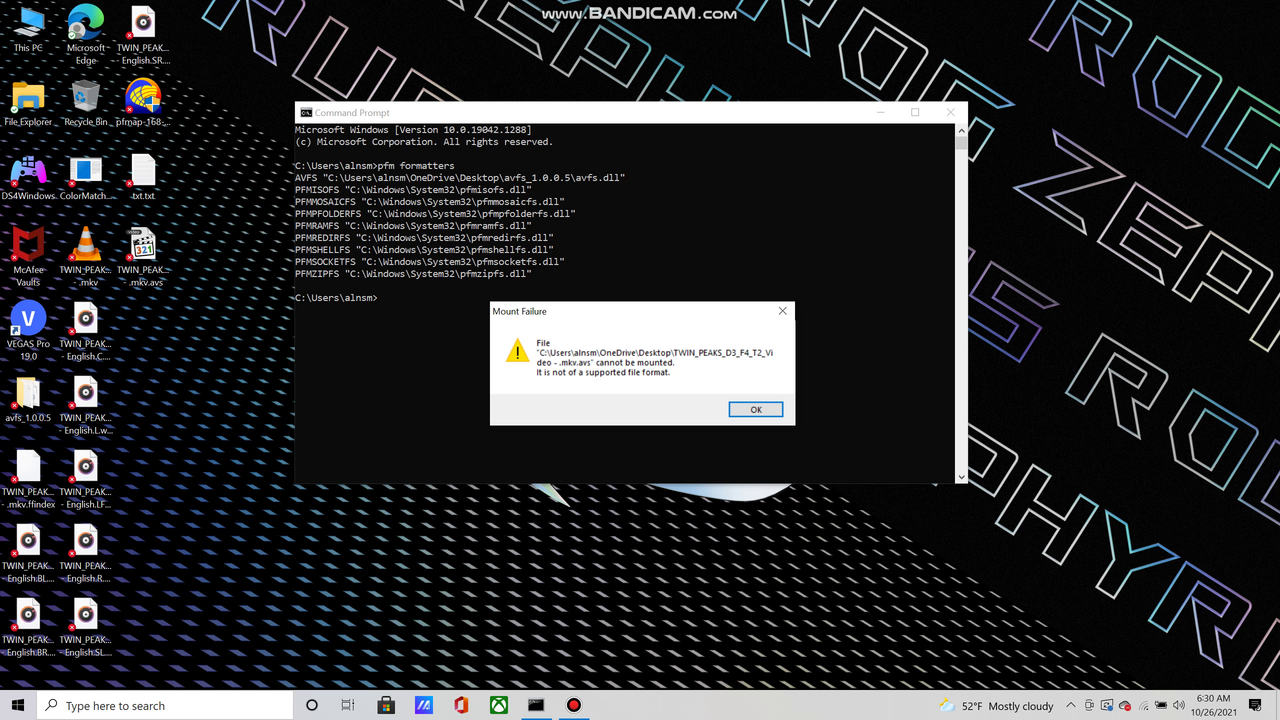Minimize the Command Prompt window
The width and height of the screenshot is (1280, 720).
[879, 113]
